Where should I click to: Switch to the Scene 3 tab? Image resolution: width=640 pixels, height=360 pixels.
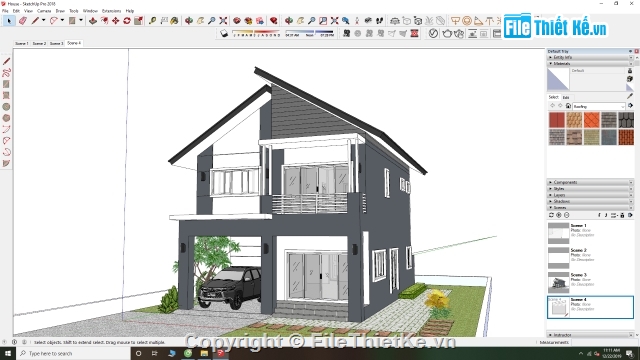[56, 43]
